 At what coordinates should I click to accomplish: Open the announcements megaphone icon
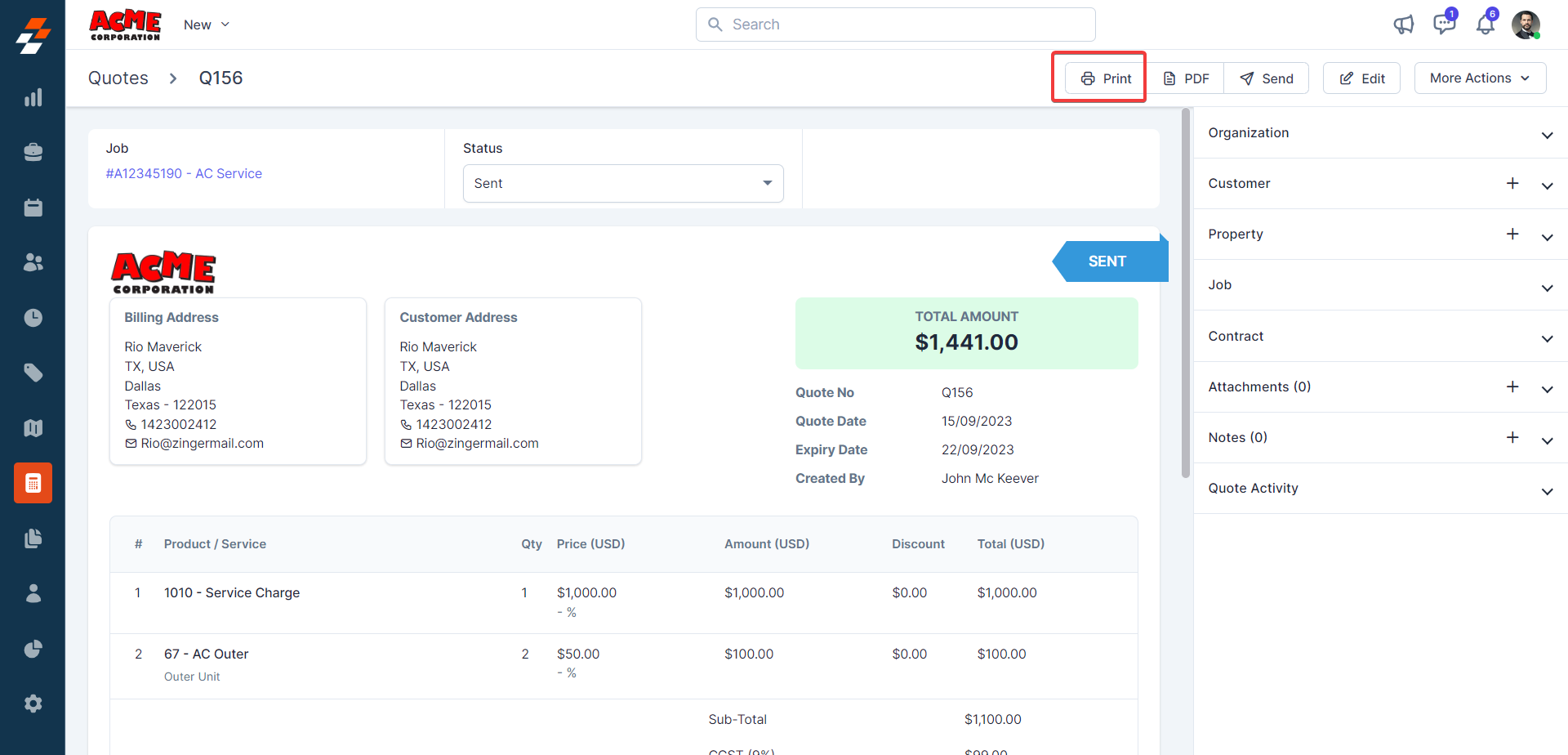[x=1403, y=25]
